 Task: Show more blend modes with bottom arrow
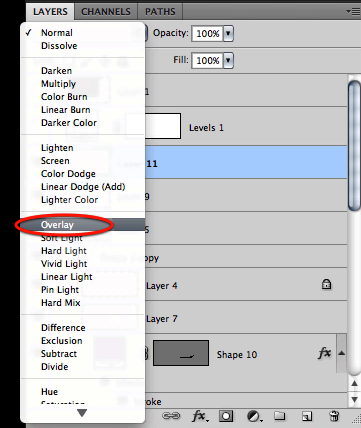click(82, 413)
